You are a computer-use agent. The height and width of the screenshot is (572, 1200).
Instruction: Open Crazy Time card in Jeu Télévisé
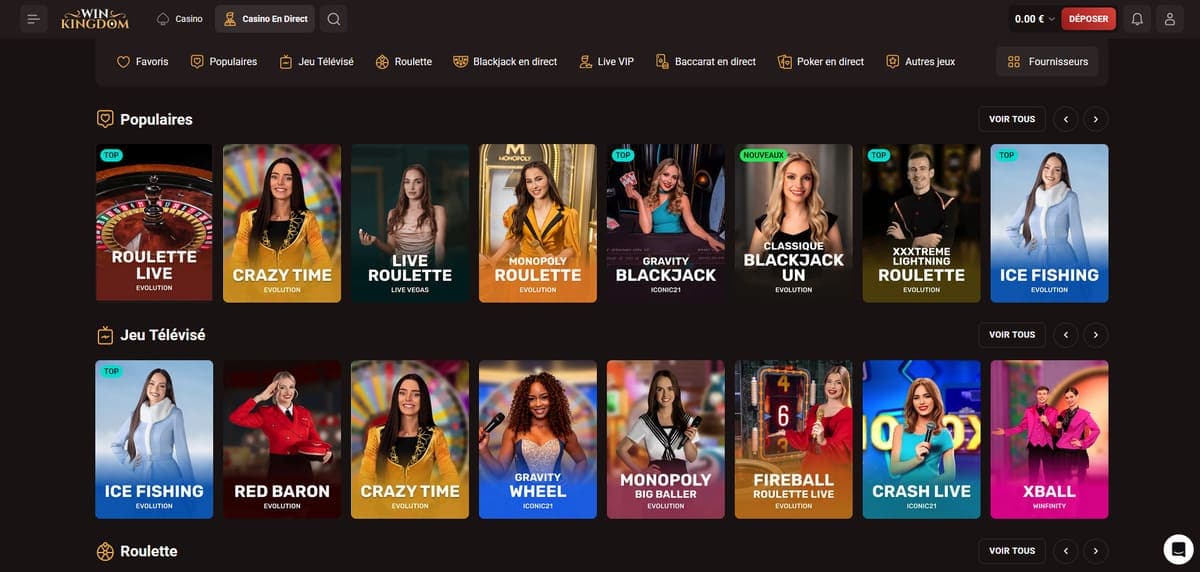click(x=410, y=439)
